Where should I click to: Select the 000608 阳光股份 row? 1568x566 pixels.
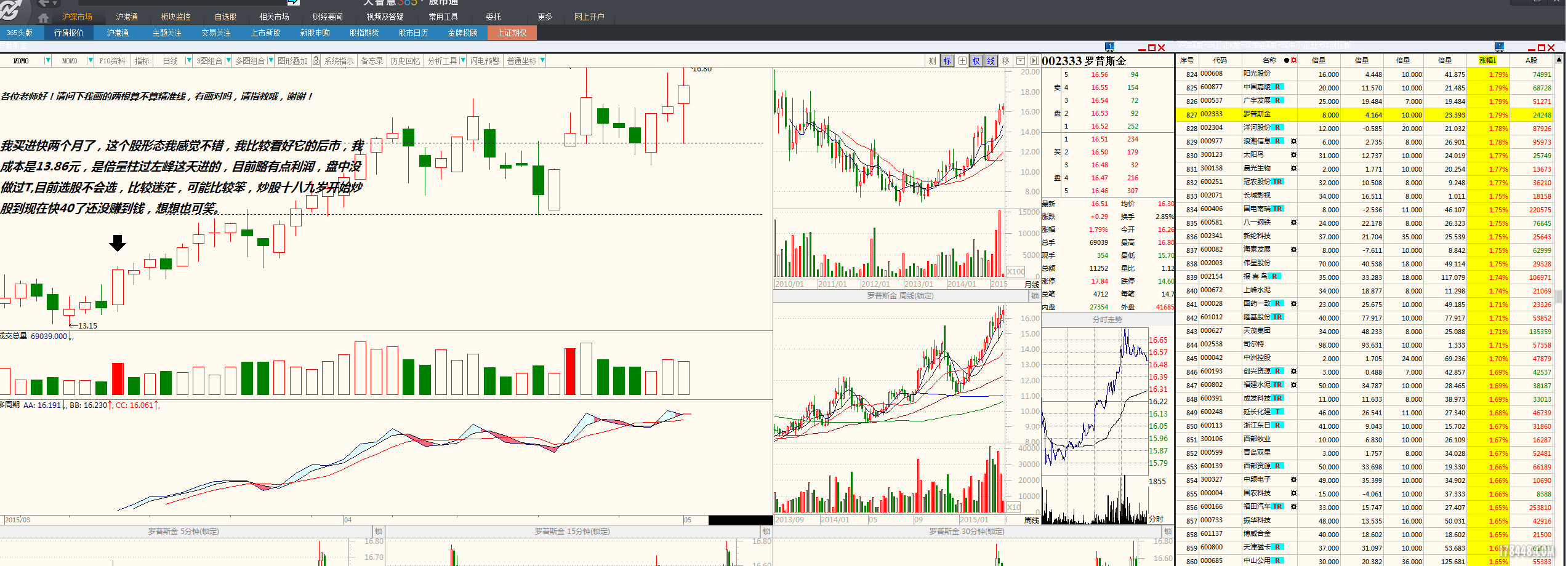pyautogui.click(x=1365, y=74)
